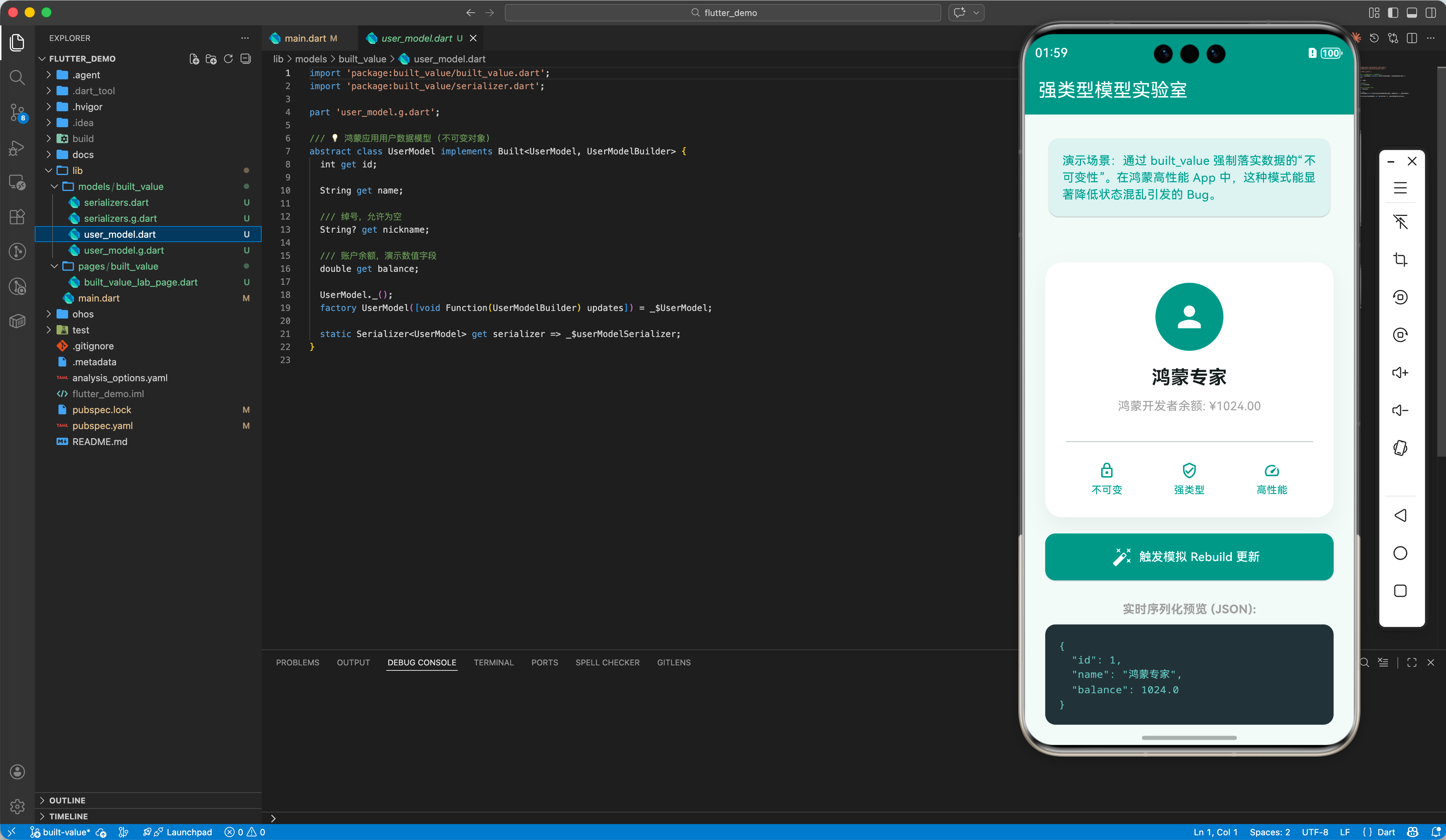Open the Search view in the activity bar
This screenshot has height=840, width=1446.
click(x=17, y=78)
